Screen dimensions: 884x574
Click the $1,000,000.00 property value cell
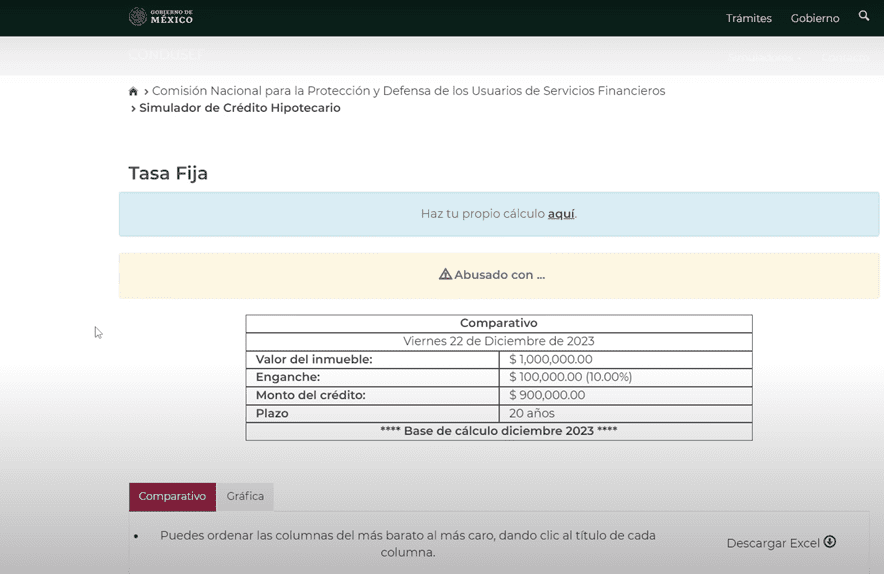point(550,359)
